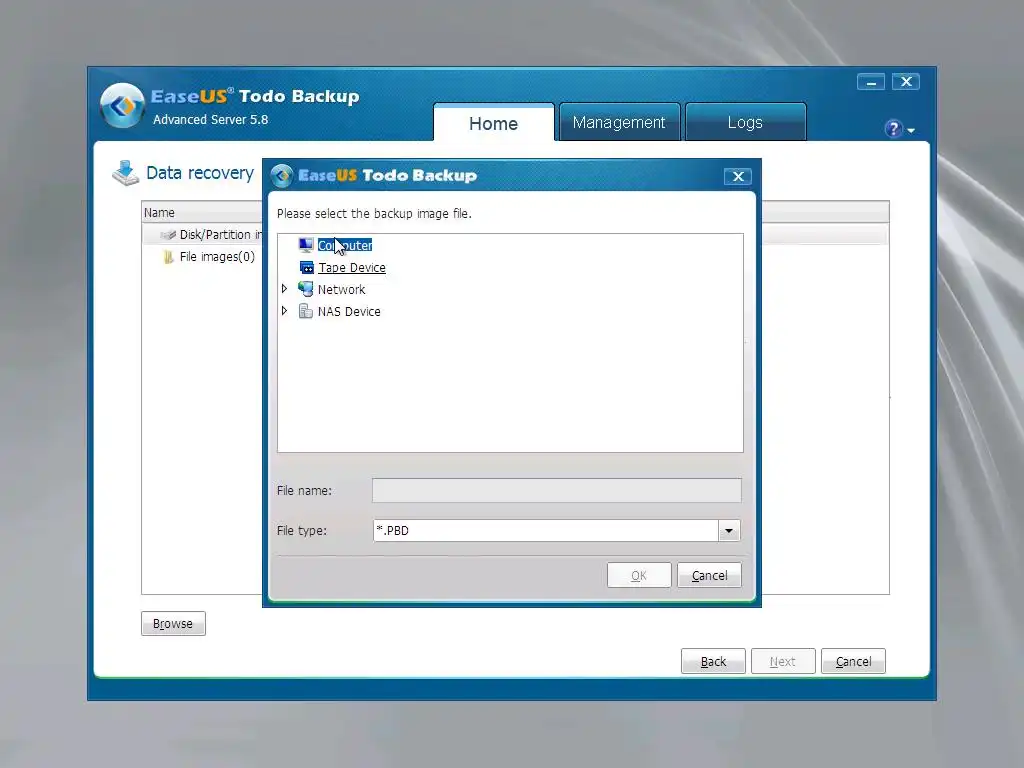
Task: Close the backup image file dialog
Action: 738,176
